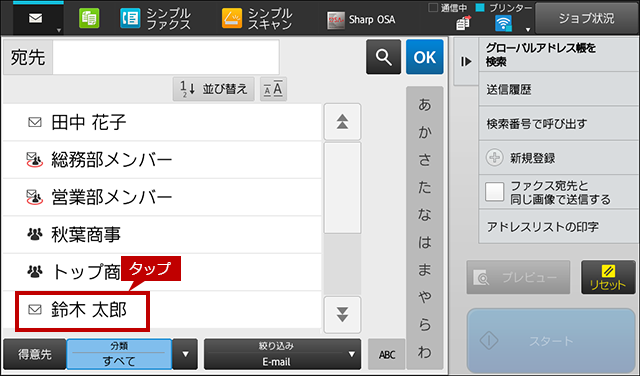This screenshot has width=640, height=376.
Task: Toggle the text size display icon
Action: pyautogui.click(x=273, y=89)
